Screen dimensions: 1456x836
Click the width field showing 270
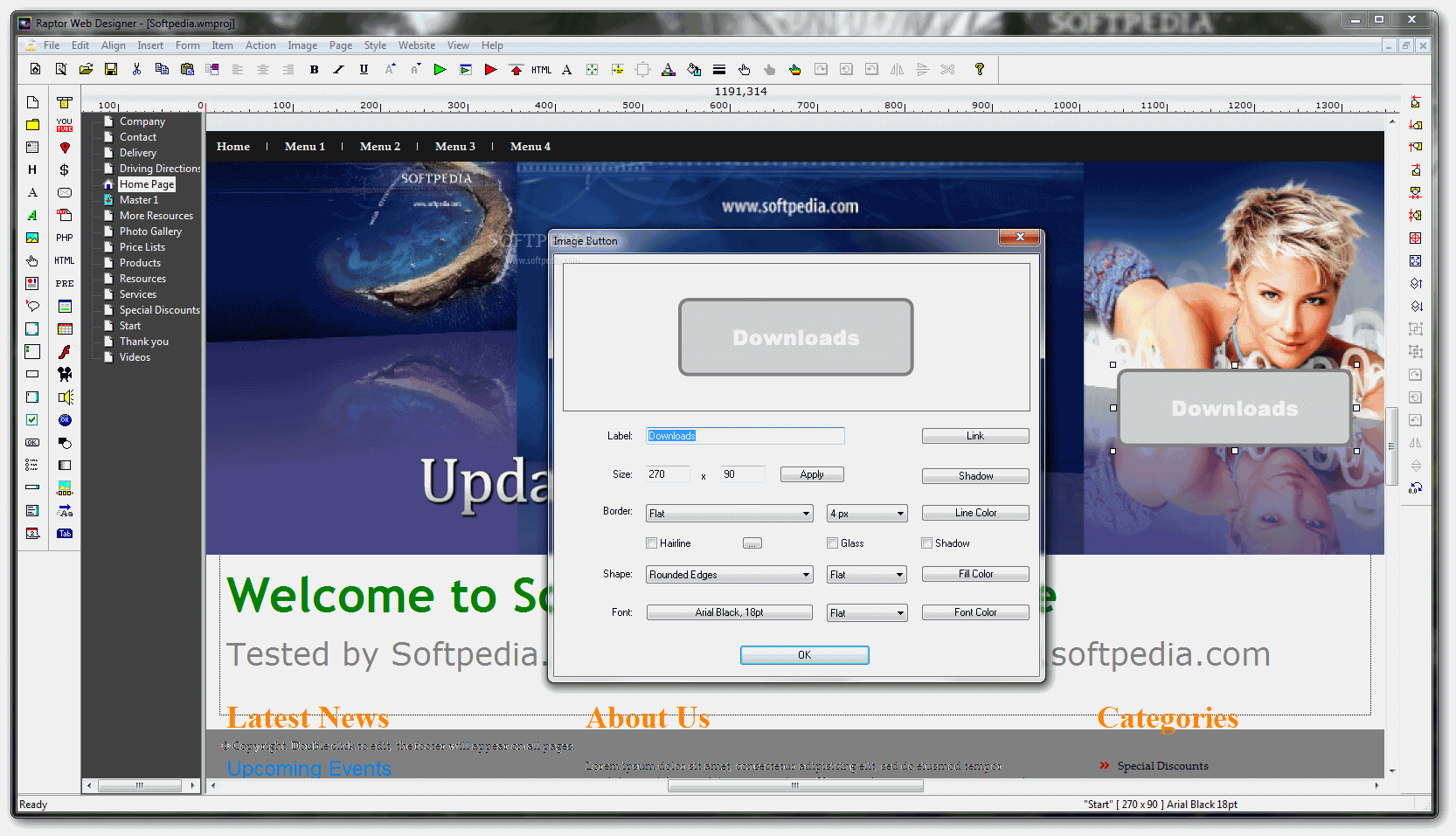[668, 474]
